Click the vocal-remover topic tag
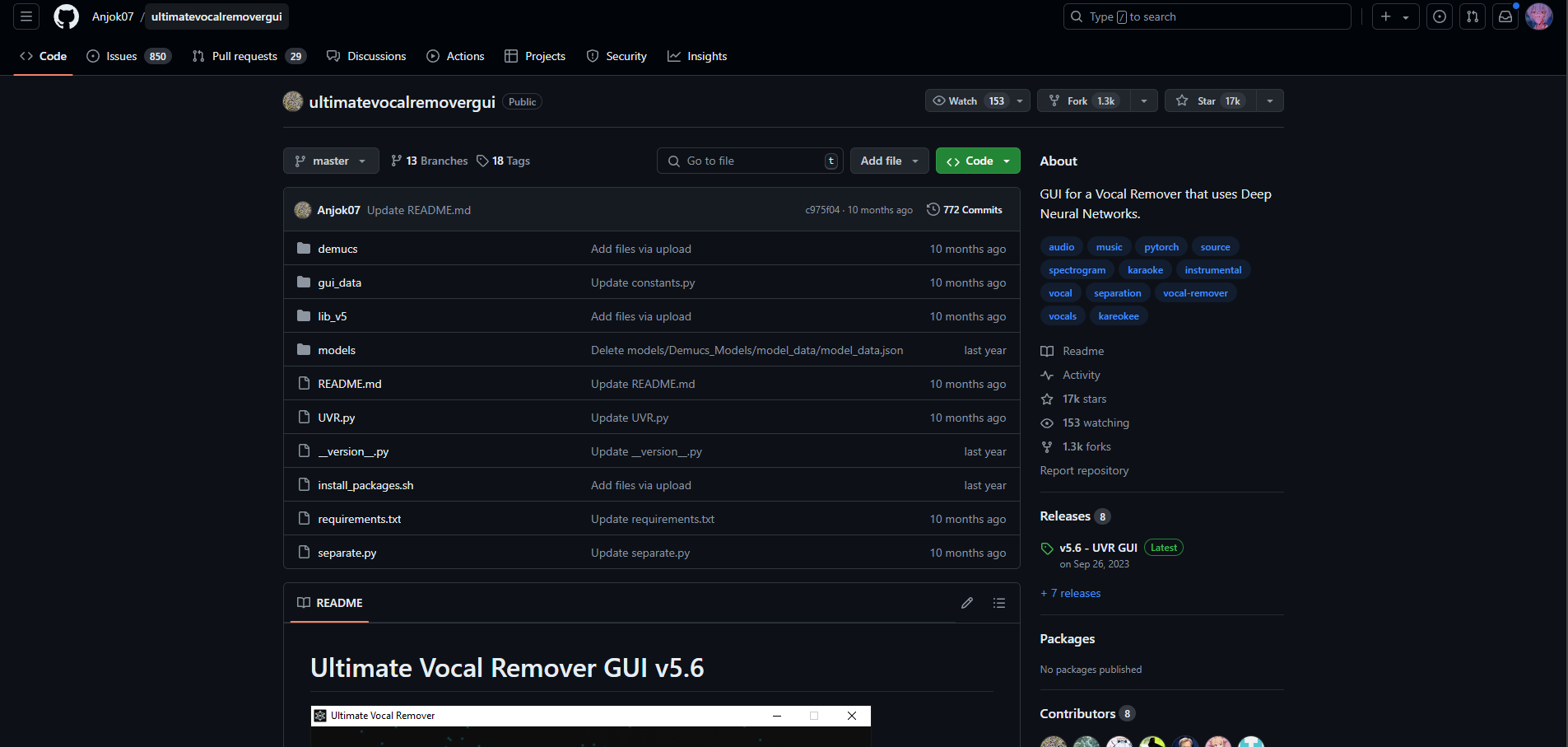1568x747 pixels. click(x=1195, y=293)
